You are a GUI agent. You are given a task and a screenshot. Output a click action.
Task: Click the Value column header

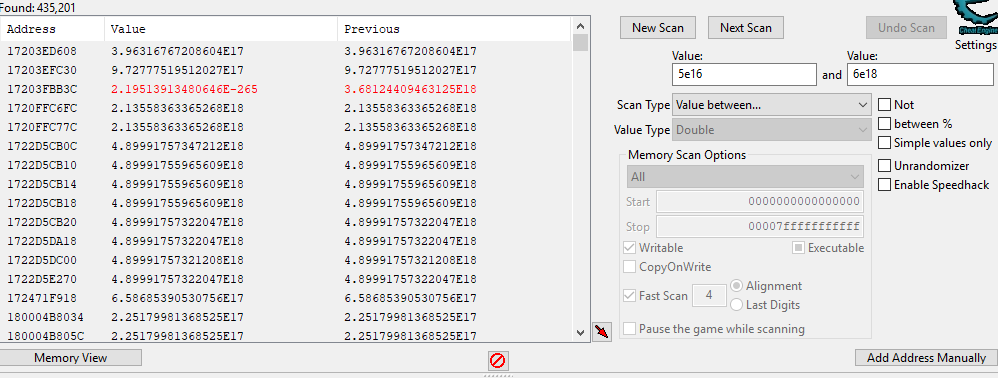point(221,29)
